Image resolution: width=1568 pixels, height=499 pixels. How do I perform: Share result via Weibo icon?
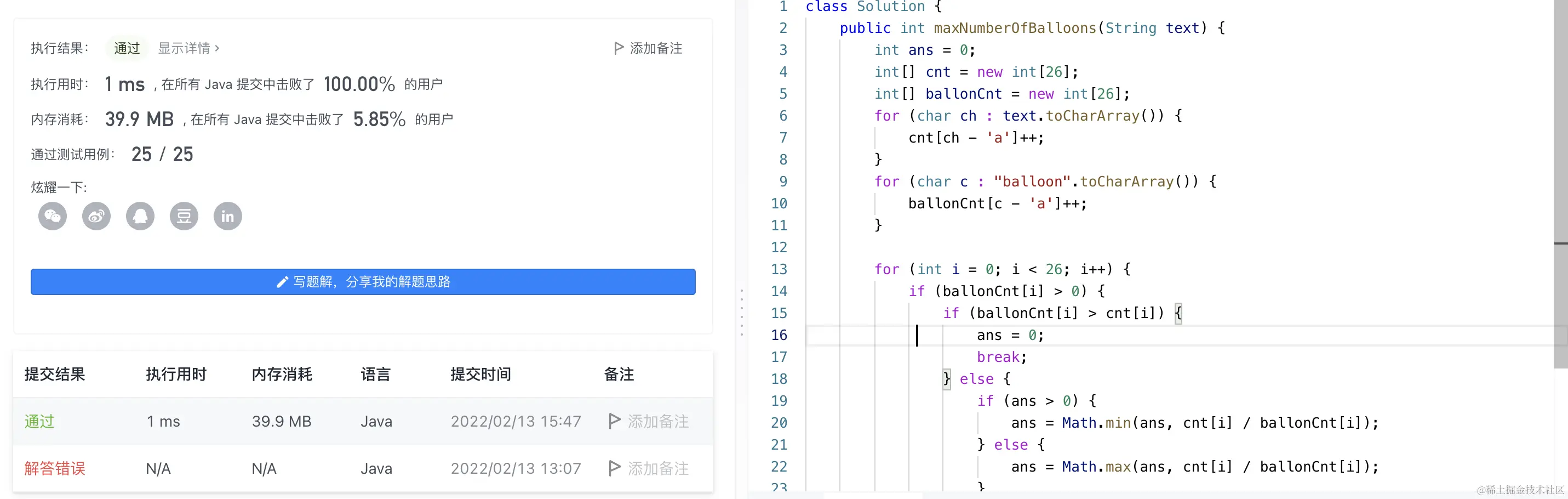click(x=97, y=216)
